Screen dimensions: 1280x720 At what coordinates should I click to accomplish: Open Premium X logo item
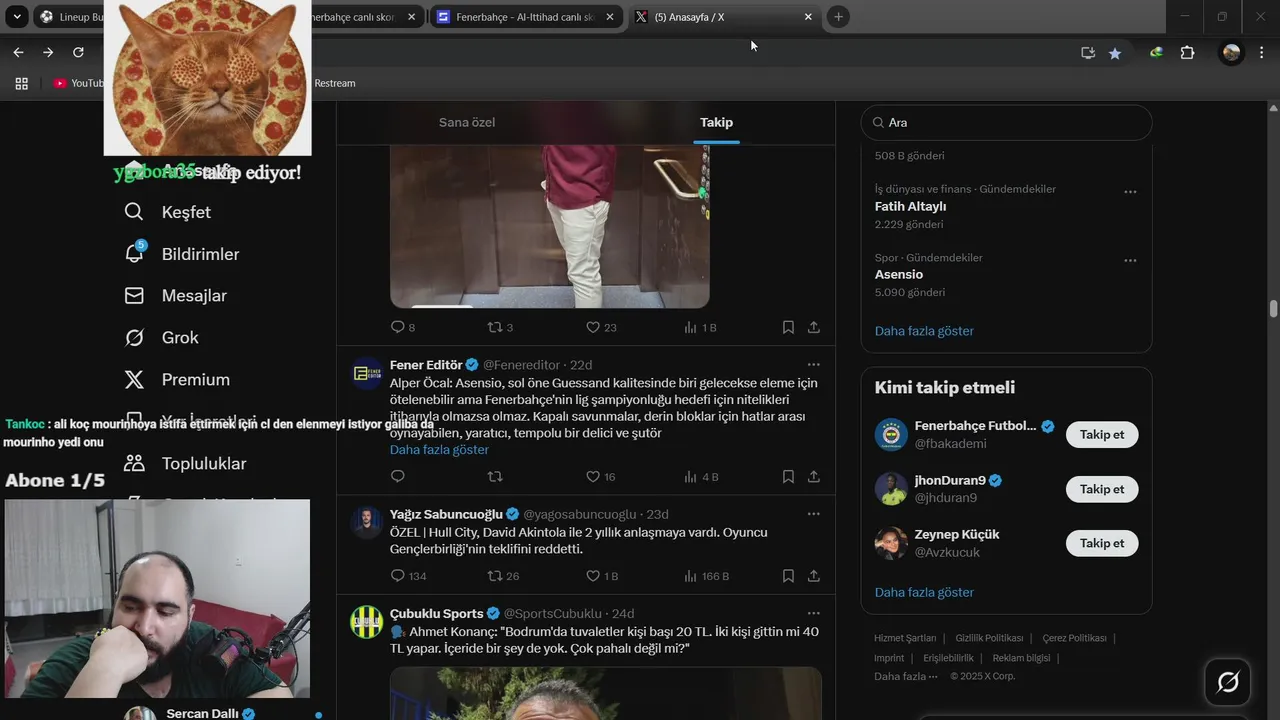pyautogui.click(x=176, y=380)
